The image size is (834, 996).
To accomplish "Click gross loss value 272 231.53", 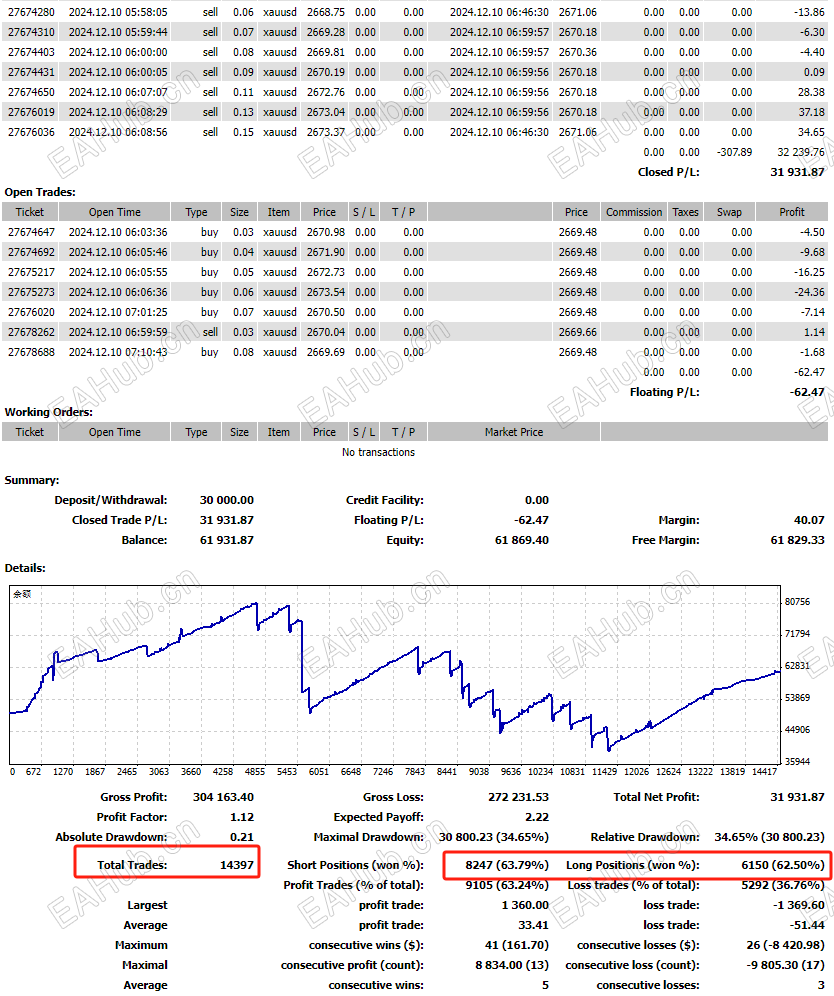I will coord(518,797).
